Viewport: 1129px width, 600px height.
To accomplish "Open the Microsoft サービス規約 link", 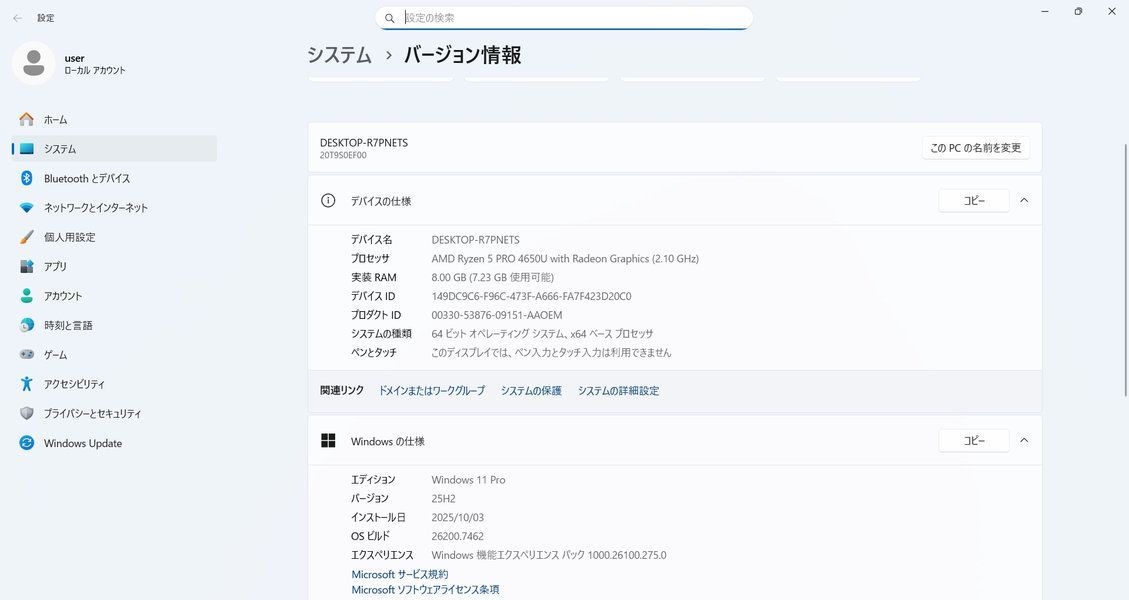I will coord(399,574).
